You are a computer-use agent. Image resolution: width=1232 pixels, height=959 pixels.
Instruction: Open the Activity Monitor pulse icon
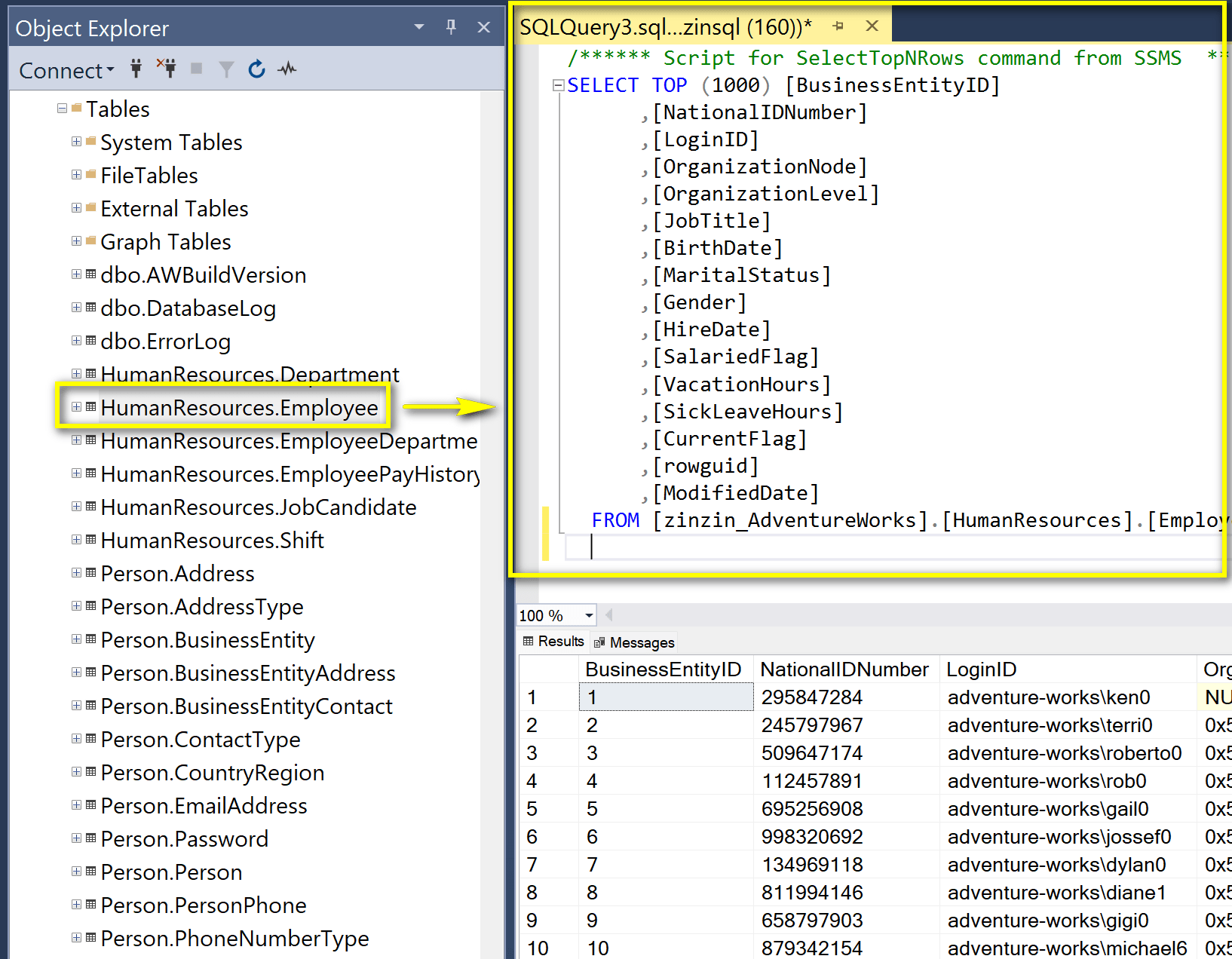(287, 69)
